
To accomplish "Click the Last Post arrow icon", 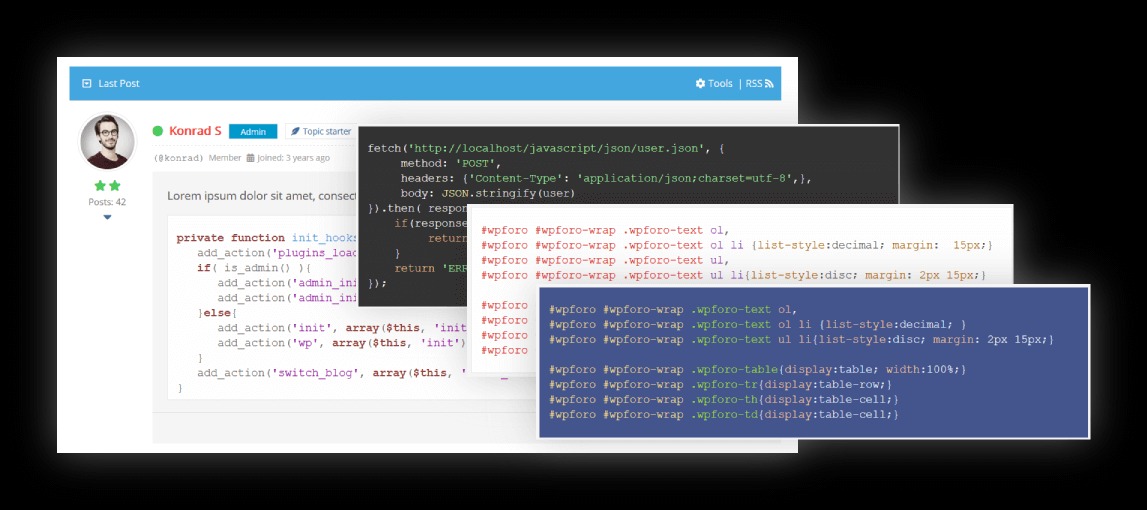I will coord(87,84).
